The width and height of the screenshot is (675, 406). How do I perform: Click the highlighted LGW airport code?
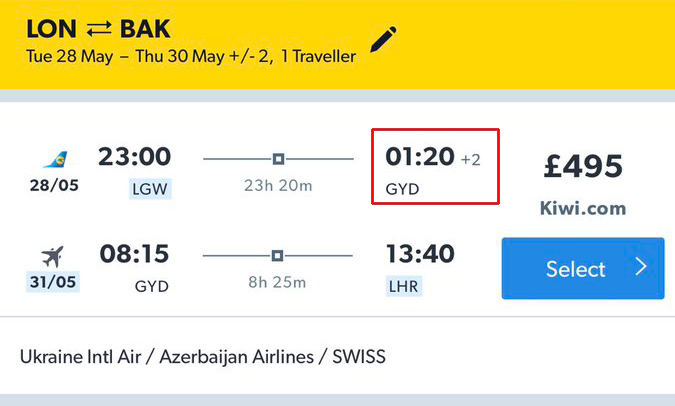pyautogui.click(x=150, y=189)
